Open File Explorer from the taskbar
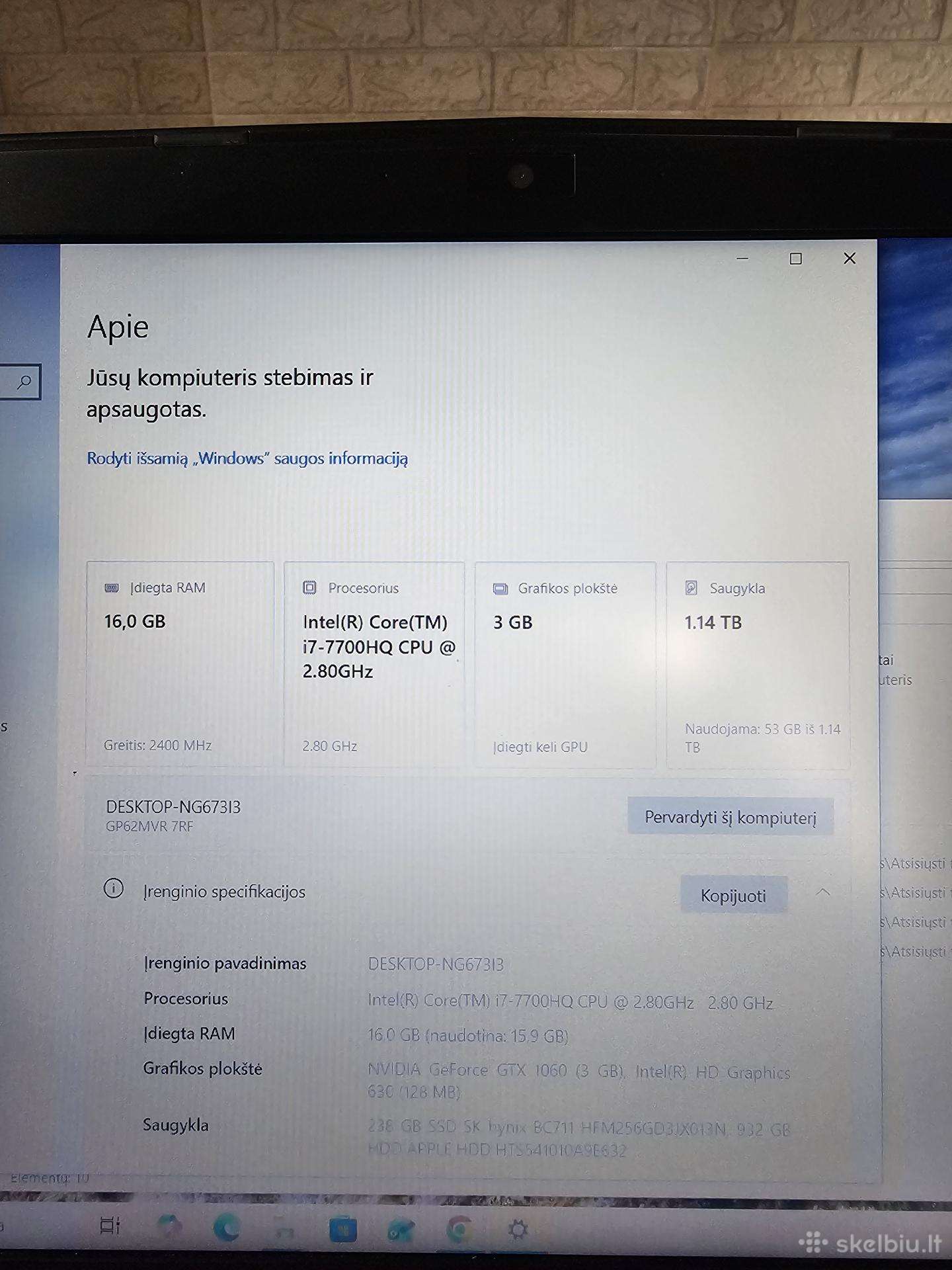The image size is (952, 1270). [285, 1230]
